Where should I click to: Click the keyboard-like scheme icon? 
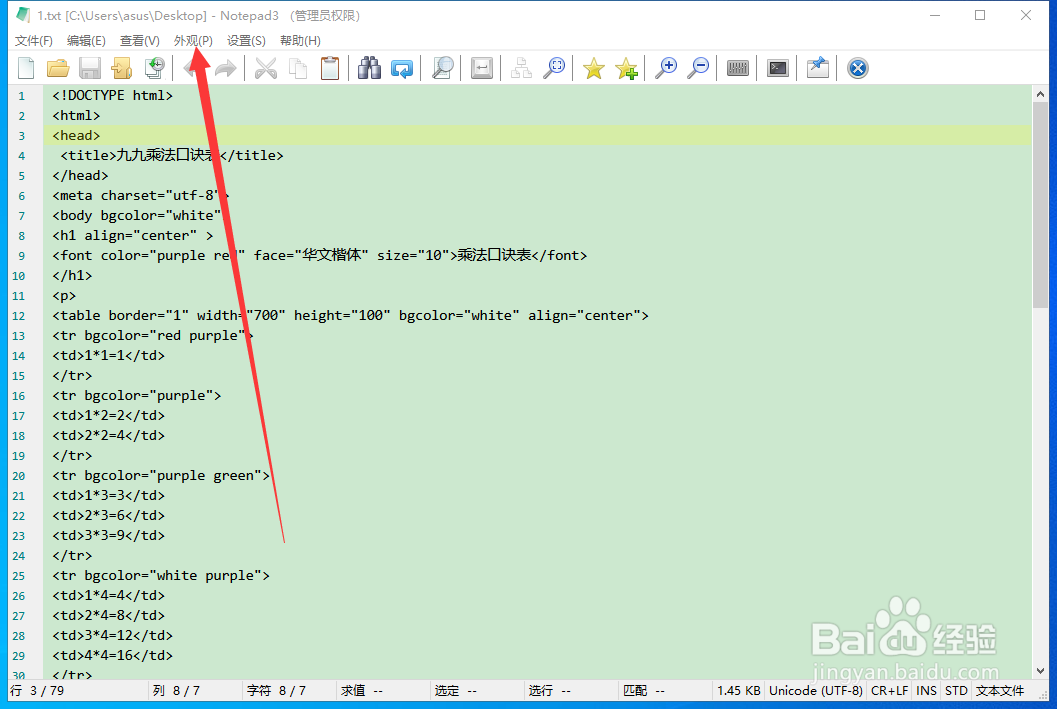coord(737,68)
